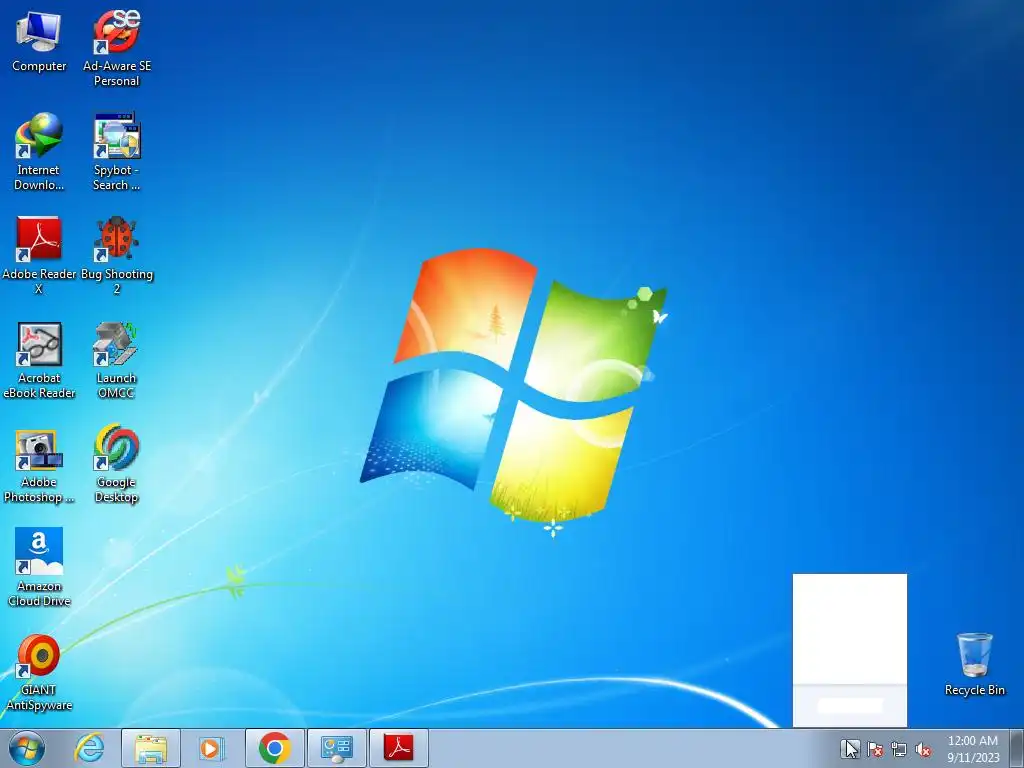Switch to Adobe Reader in the taskbar
The height and width of the screenshot is (768, 1024).
click(x=399, y=748)
